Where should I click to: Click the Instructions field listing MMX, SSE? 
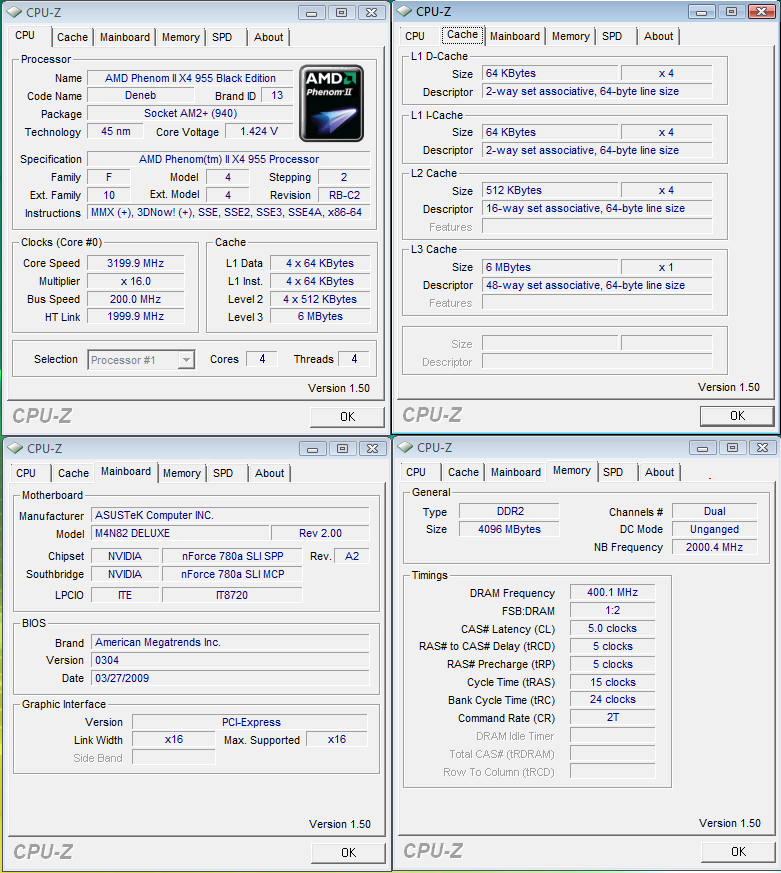(x=229, y=213)
